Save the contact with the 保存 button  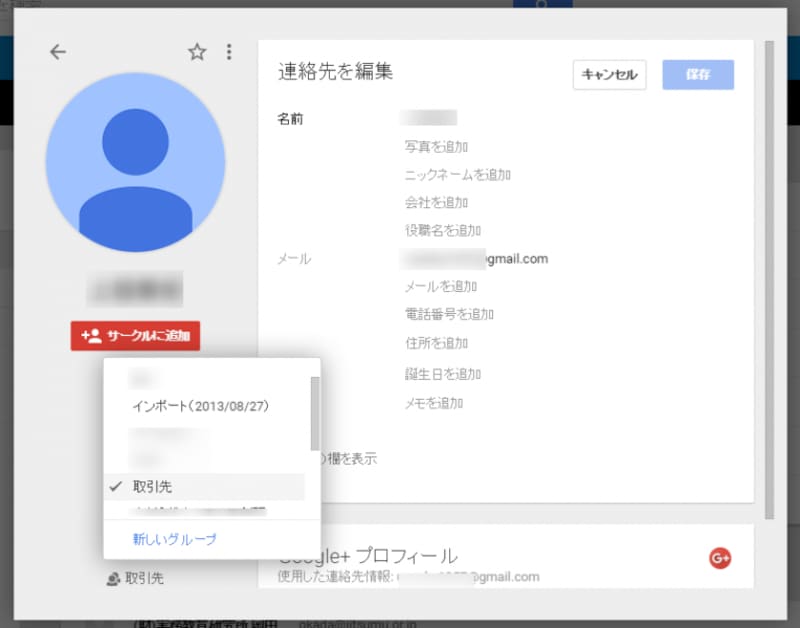(697, 75)
